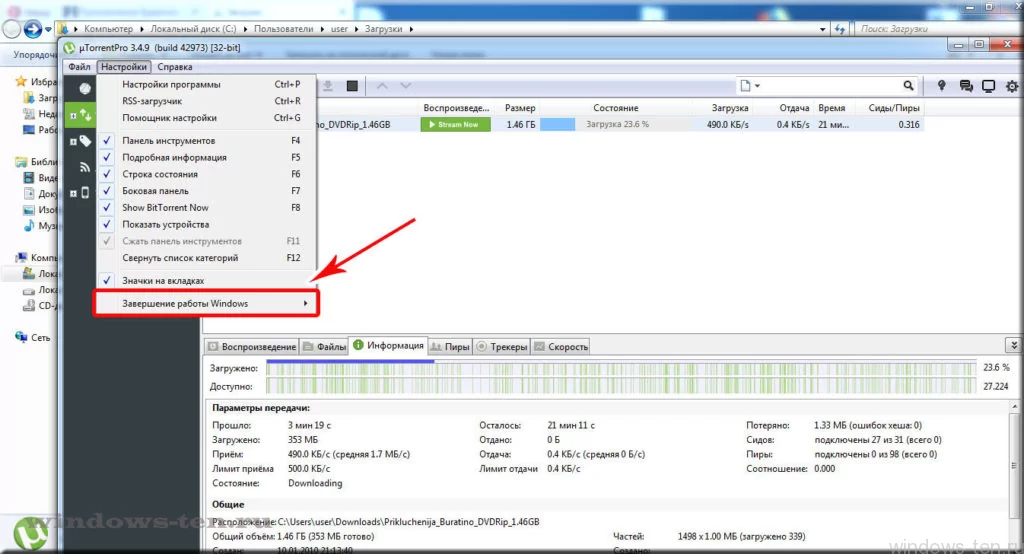Image resolution: width=1024 pixels, height=554 pixels.
Task: Click the gear preferences icon in toolbar
Action: (1011, 86)
